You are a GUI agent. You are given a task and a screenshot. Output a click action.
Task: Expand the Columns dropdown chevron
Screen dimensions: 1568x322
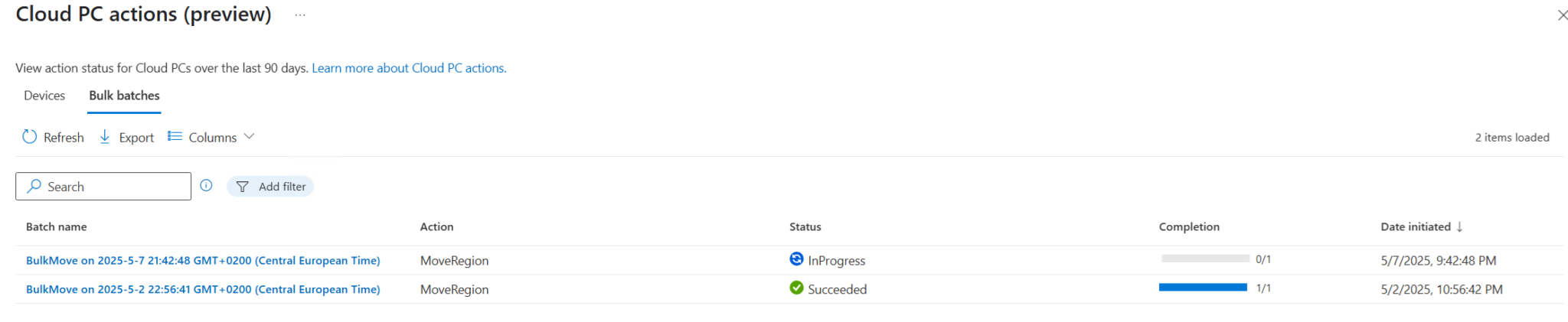[x=249, y=136]
